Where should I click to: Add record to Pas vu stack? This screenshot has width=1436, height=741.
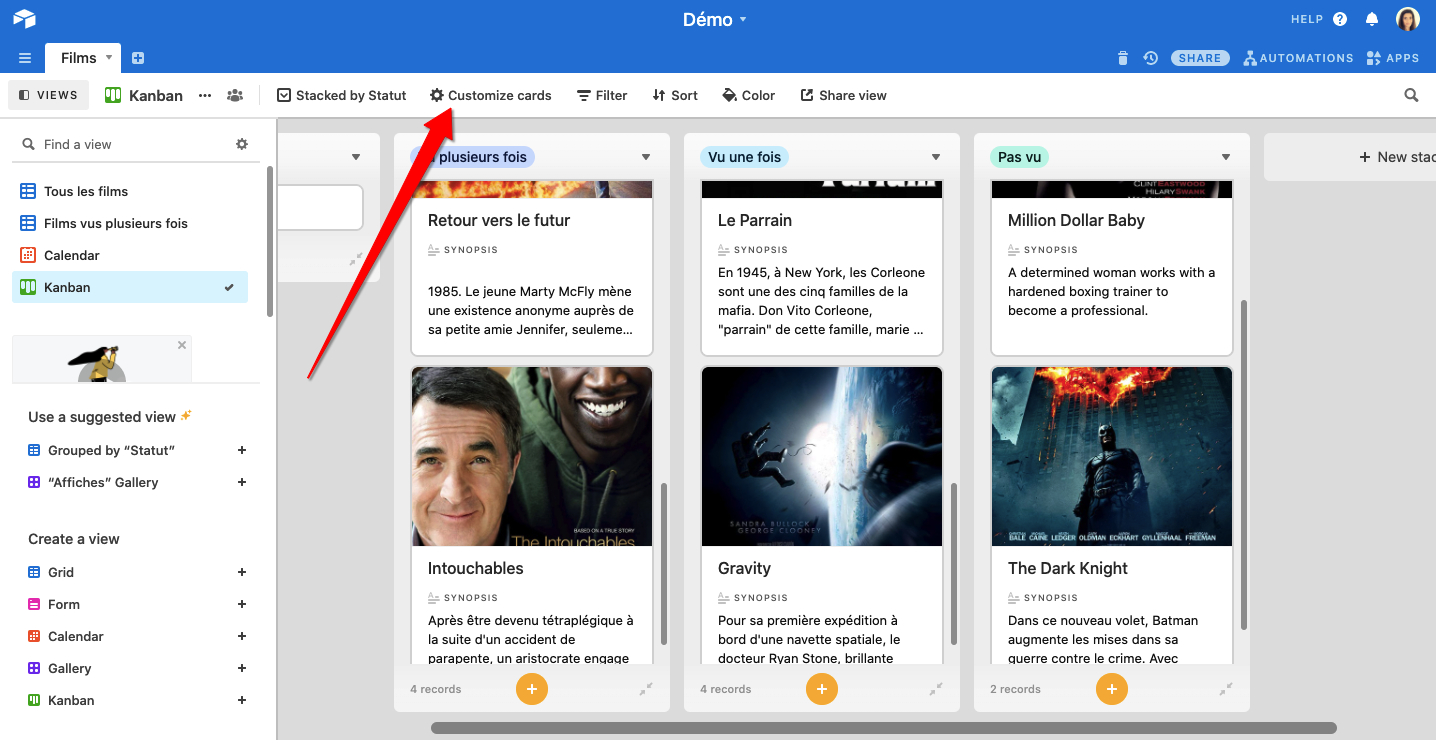click(1112, 689)
